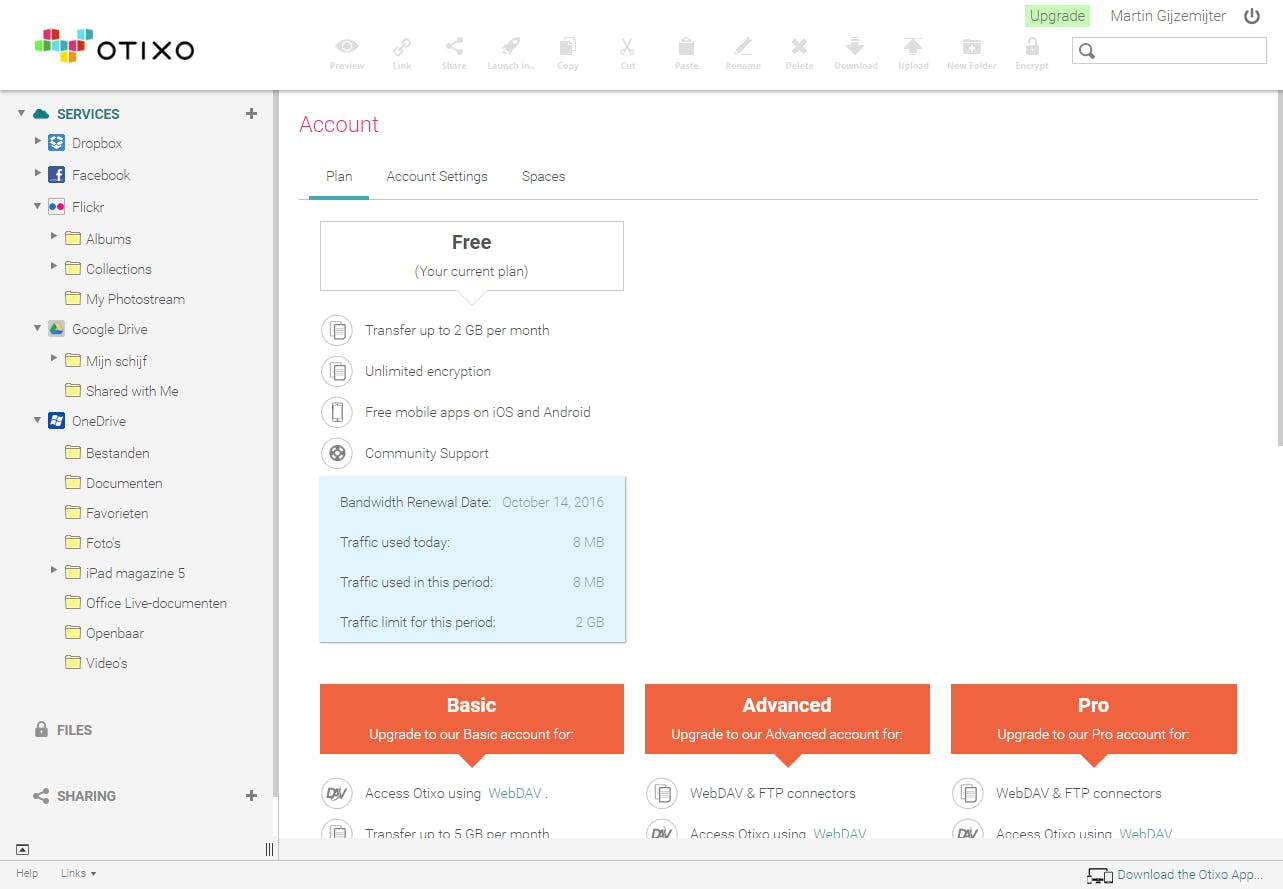
Task: Collapse the Google Drive tree node arrow
Action: 38,328
